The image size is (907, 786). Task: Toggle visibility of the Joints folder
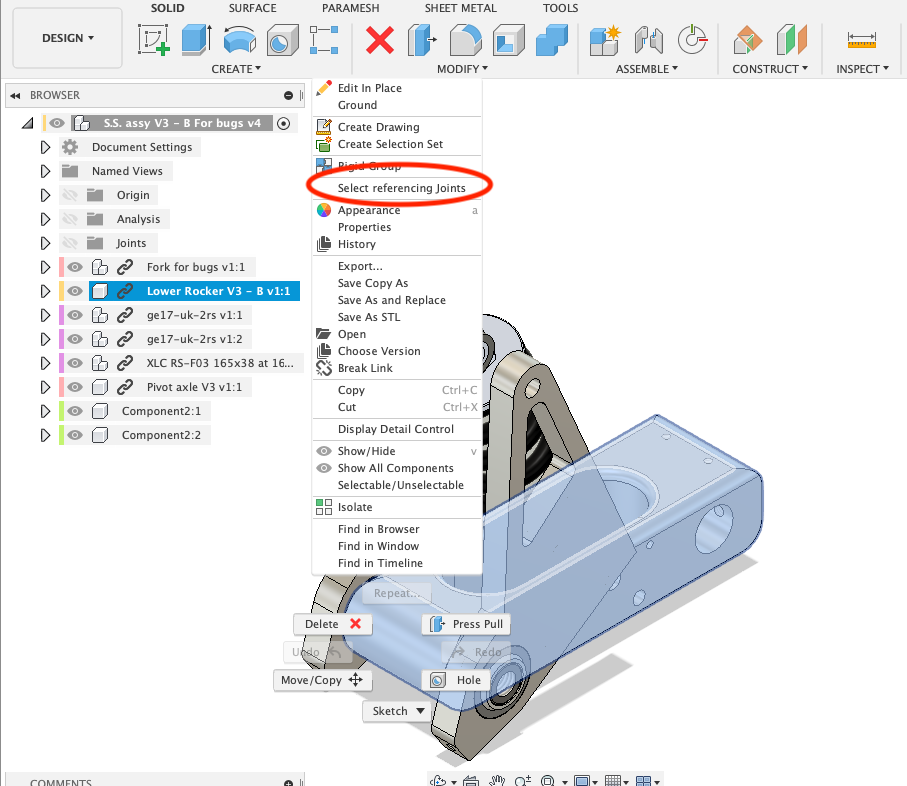point(70,243)
